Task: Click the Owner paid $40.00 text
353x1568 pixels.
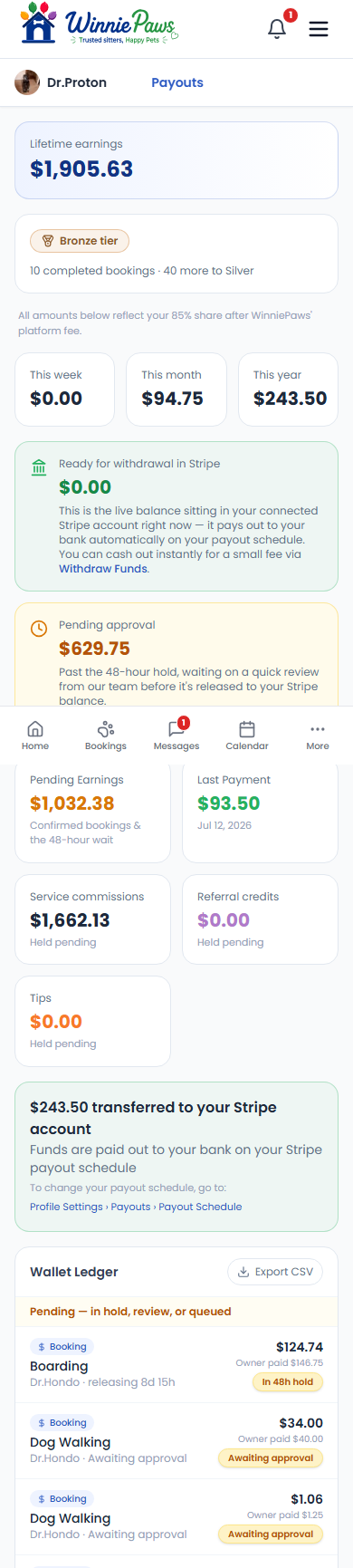Action: pos(281,1439)
